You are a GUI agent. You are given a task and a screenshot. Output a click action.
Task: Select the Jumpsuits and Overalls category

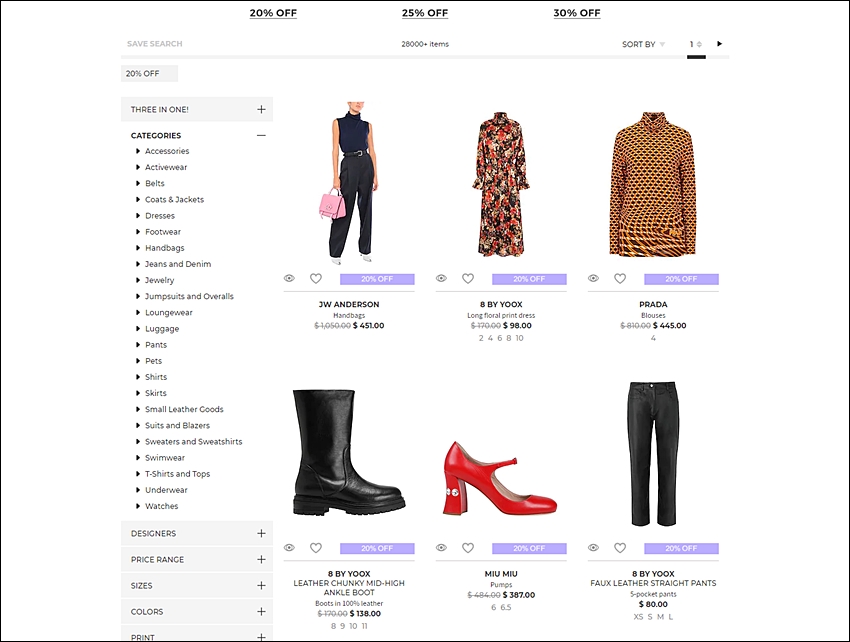pyautogui.click(x=189, y=296)
